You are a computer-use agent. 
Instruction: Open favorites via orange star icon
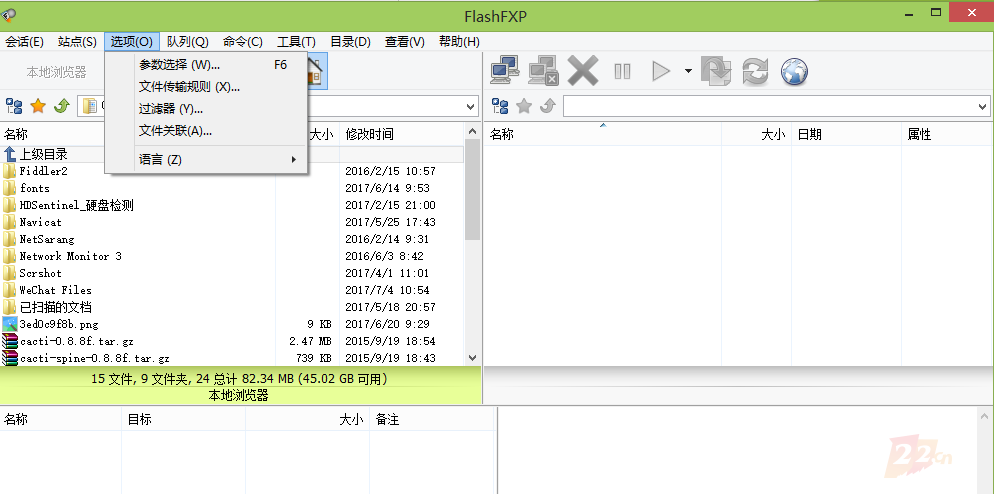coord(38,106)
